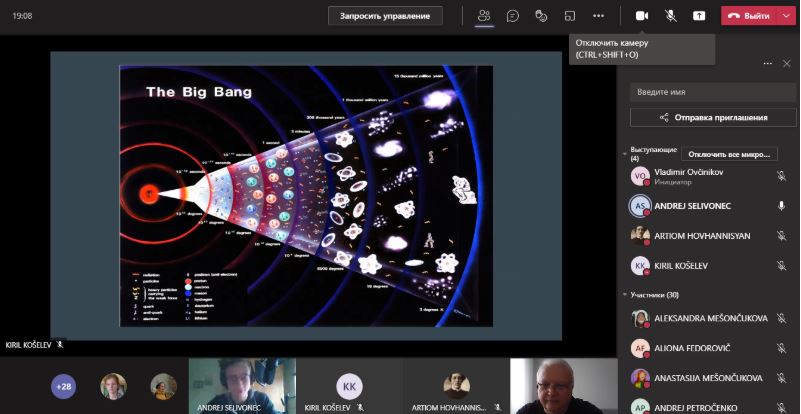801x414 pixels.
Task: Select ANDREJ SELIVONEC's video tile
Action: click(x=242, y=385)
